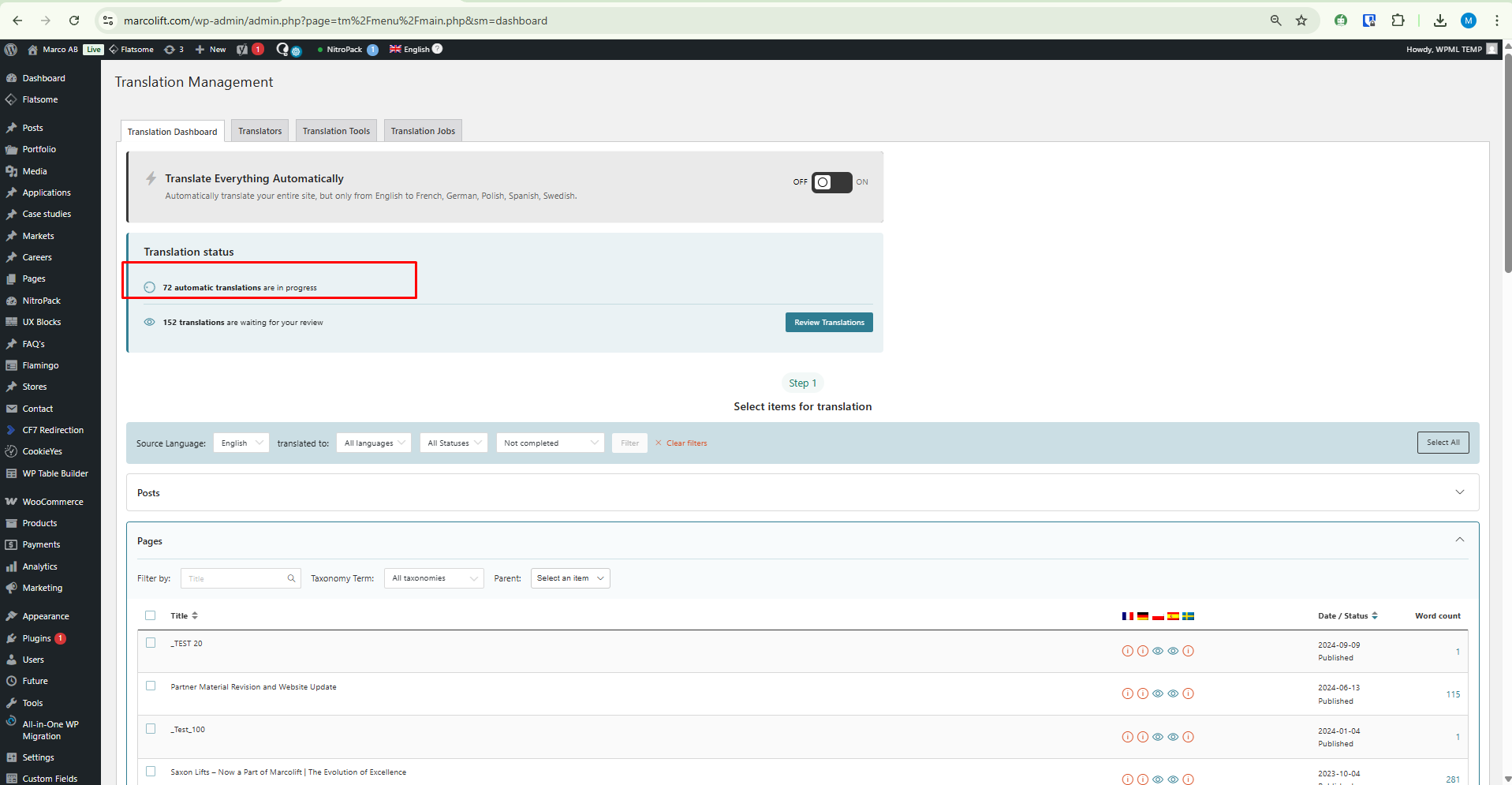The height and width of the screenshot is (785, 1512).
Task: Click the German flag column header
Action: pyautogui.click(x=1143, y=616)
